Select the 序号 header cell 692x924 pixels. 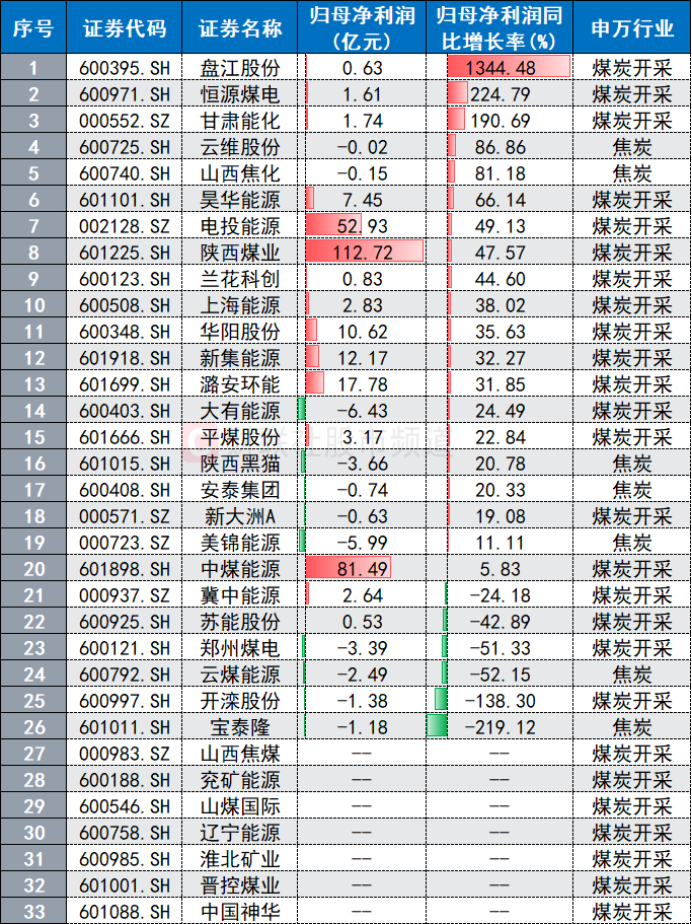(33, 28)
